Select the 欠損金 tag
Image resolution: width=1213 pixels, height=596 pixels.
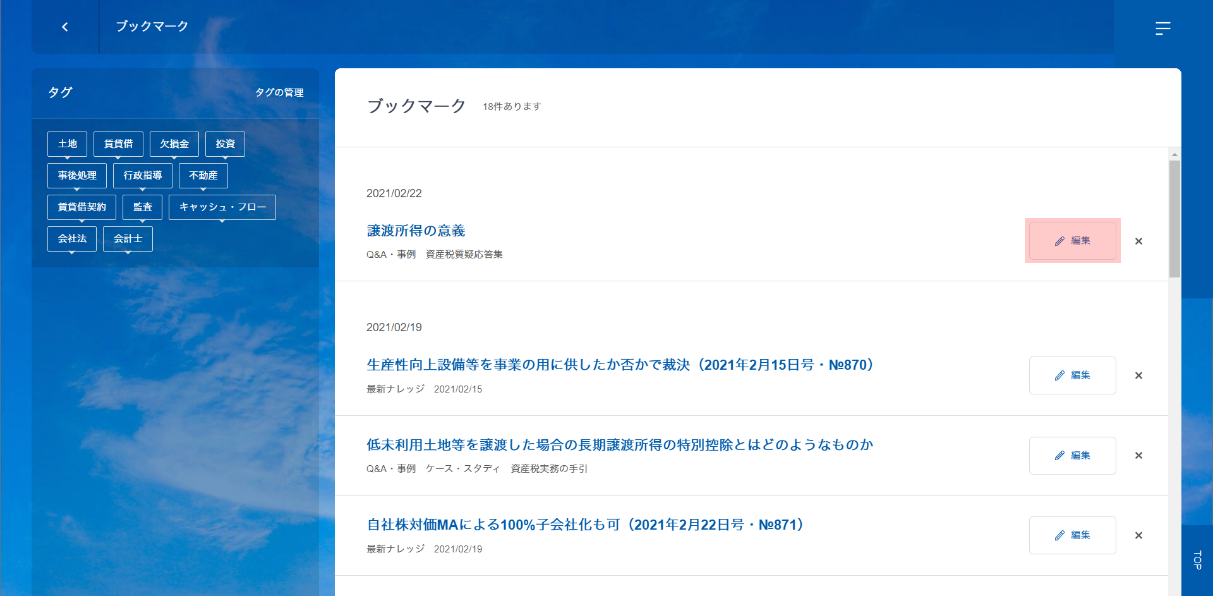pos(175,144)
